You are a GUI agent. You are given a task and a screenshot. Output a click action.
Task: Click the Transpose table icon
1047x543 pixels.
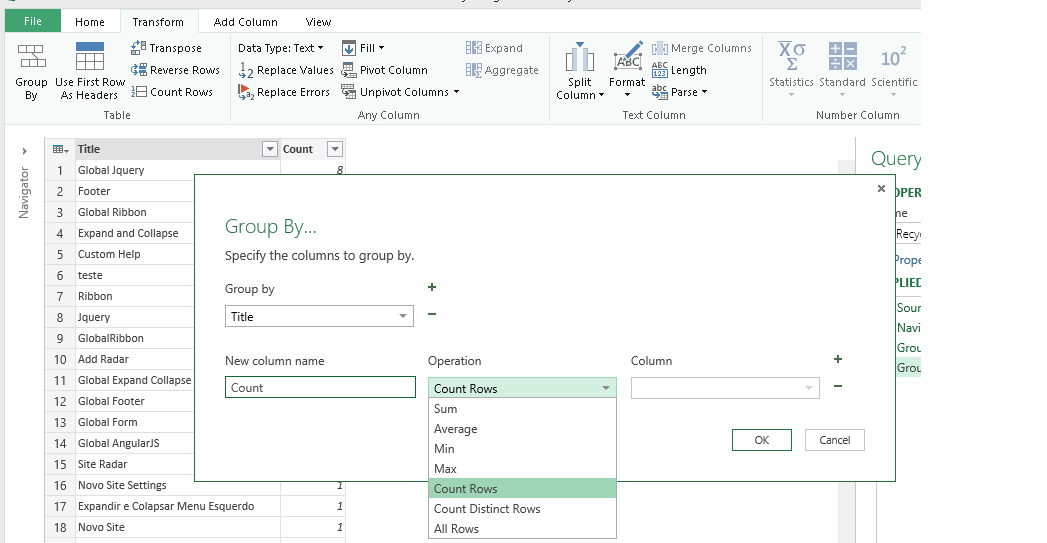pos(139,48)
